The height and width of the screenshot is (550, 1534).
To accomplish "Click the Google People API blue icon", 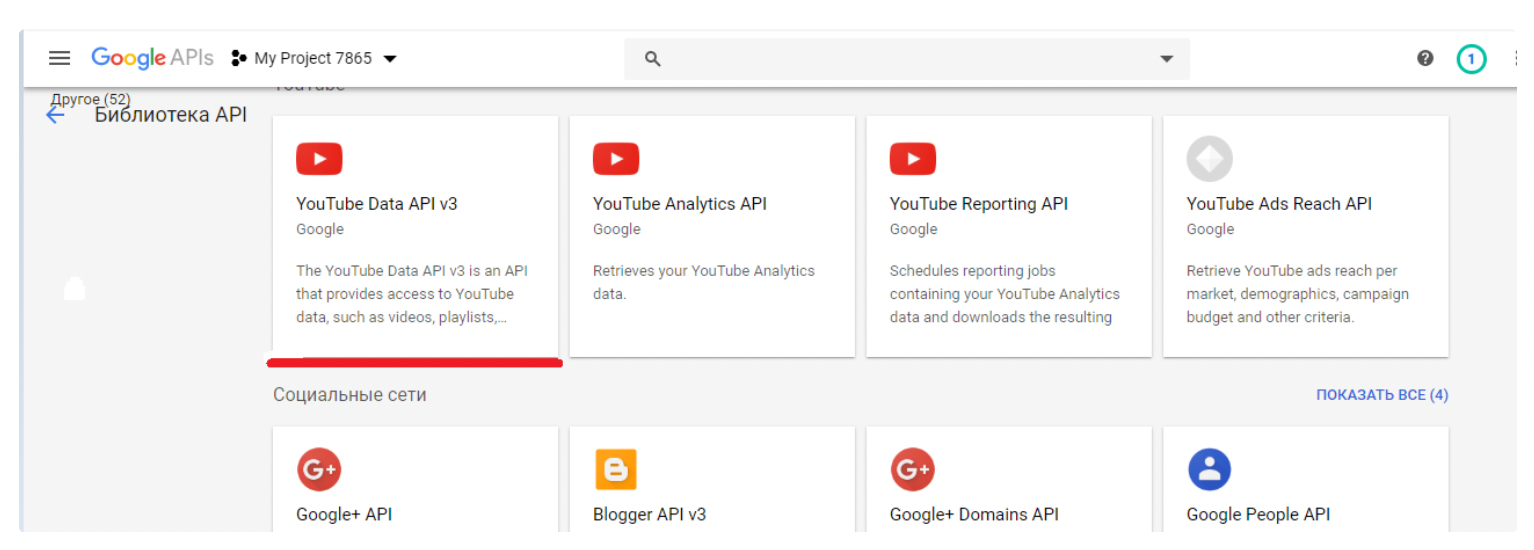I will coord(1210,470).
